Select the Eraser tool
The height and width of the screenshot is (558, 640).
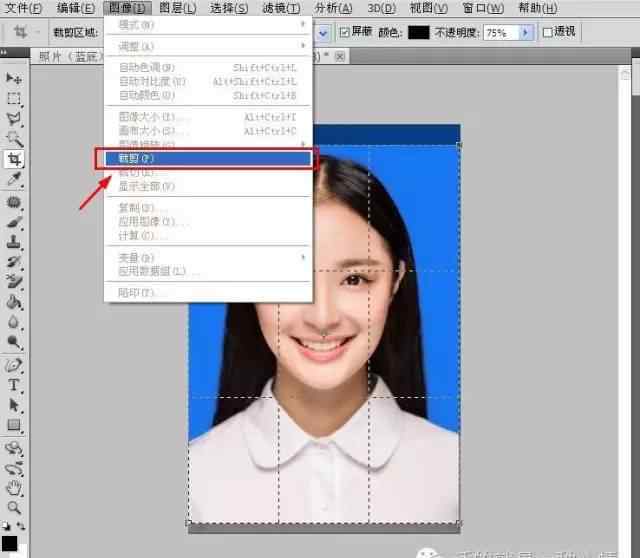point(14,282)
